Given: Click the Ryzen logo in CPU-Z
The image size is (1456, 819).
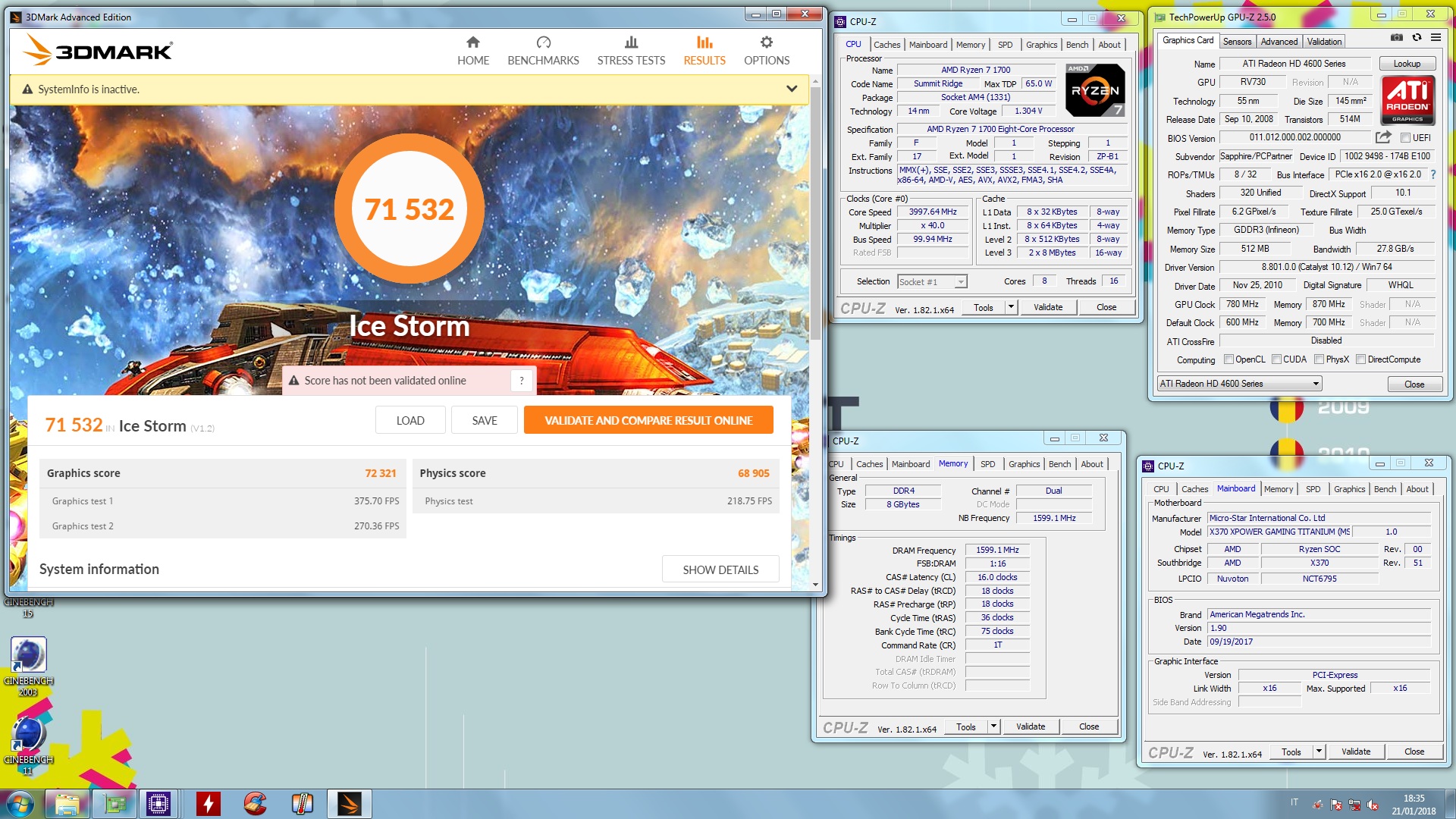Looking at the screenshot, I should click(1095, 89).
